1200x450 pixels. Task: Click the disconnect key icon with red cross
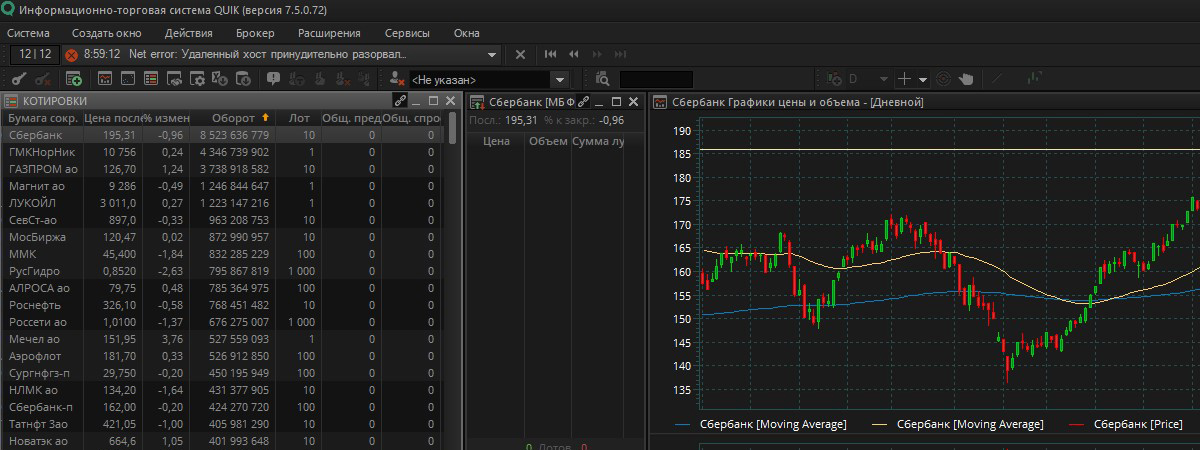(44, 79)
